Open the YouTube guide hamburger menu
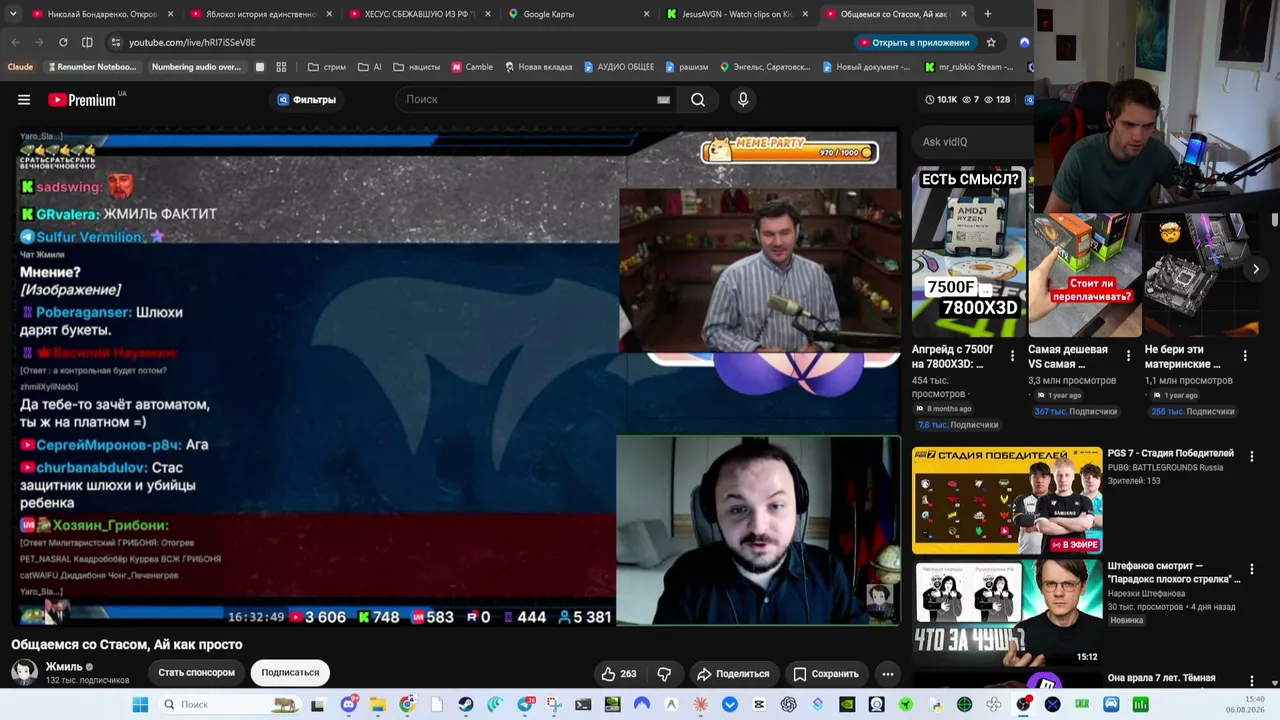The height and width of the screenshot is (720, 1280). point(24,100)
